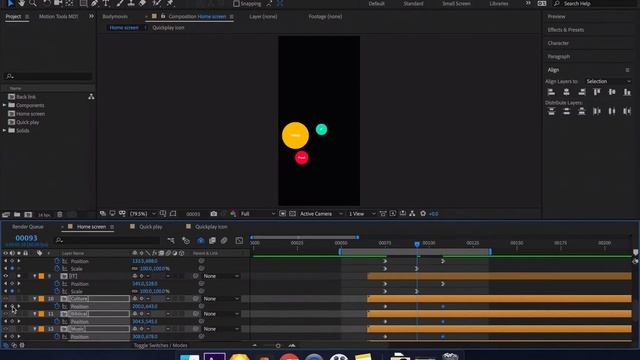This screenshot has width=640, height=360.
Task: Select the Pen tool
Action: tap(95, 3)
